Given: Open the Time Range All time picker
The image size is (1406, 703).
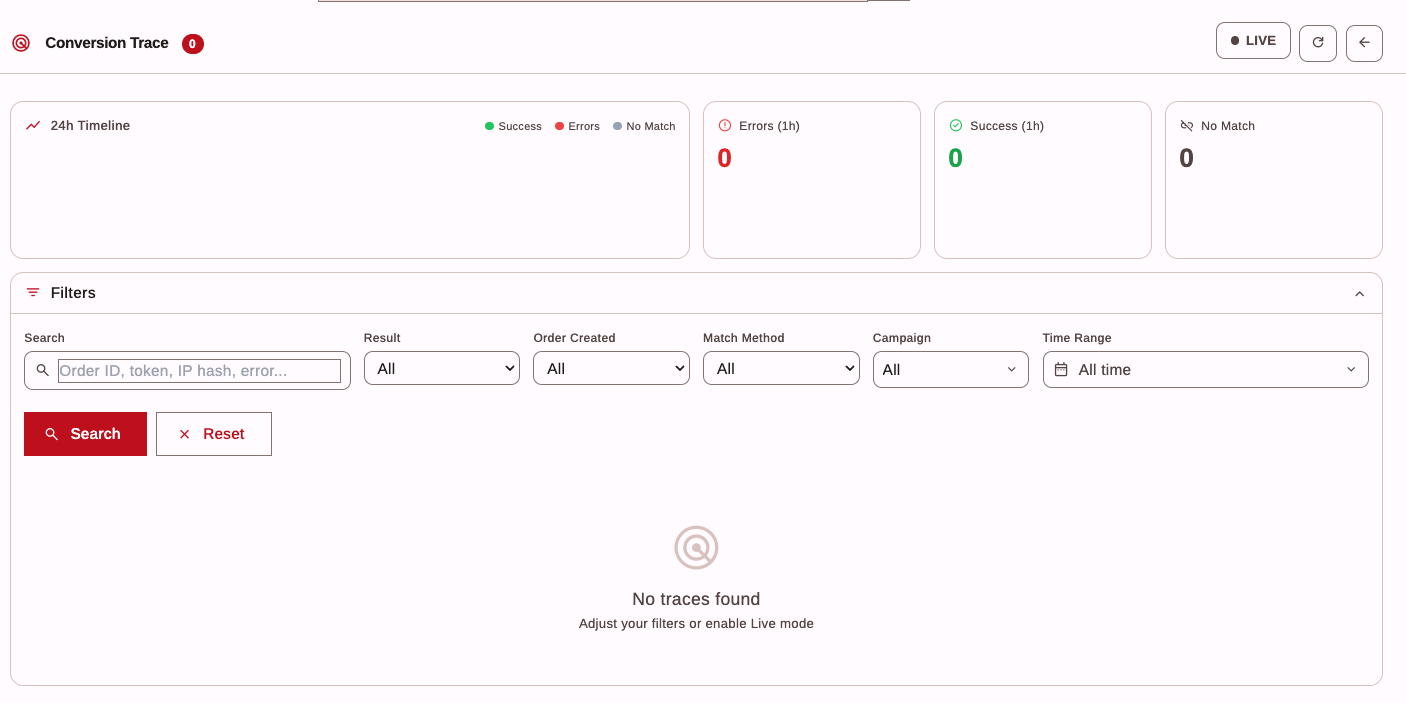Looking at the screenshot, I should tap(1205, 370).
